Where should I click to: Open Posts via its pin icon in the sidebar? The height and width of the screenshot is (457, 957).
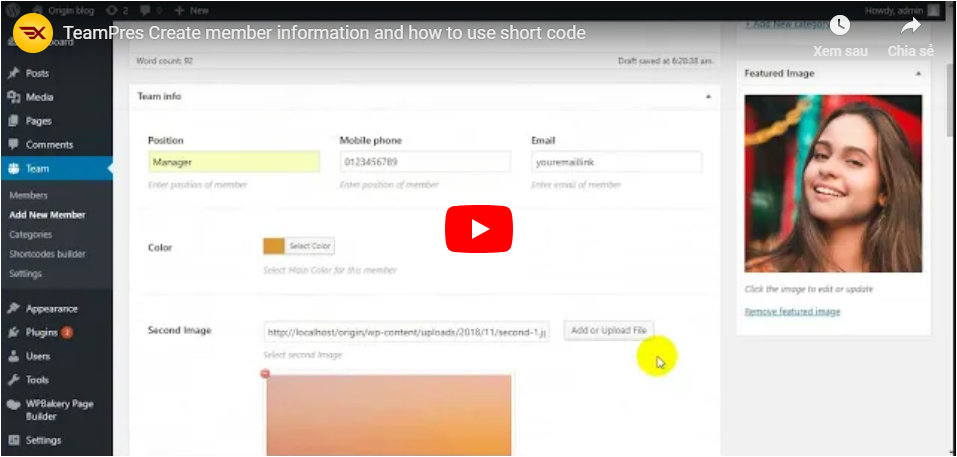coord(14,73)
